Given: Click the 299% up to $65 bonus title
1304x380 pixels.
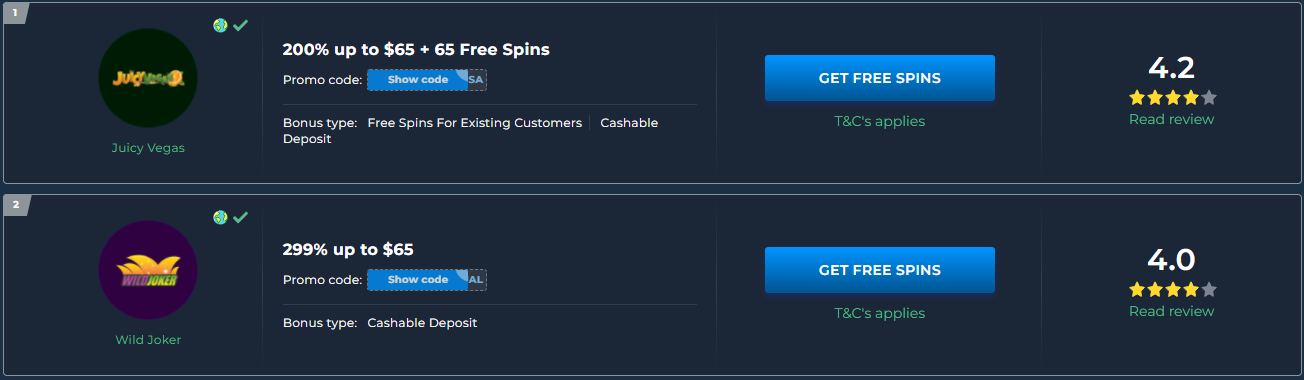Looking at the screenshot, I should point(348,250).
